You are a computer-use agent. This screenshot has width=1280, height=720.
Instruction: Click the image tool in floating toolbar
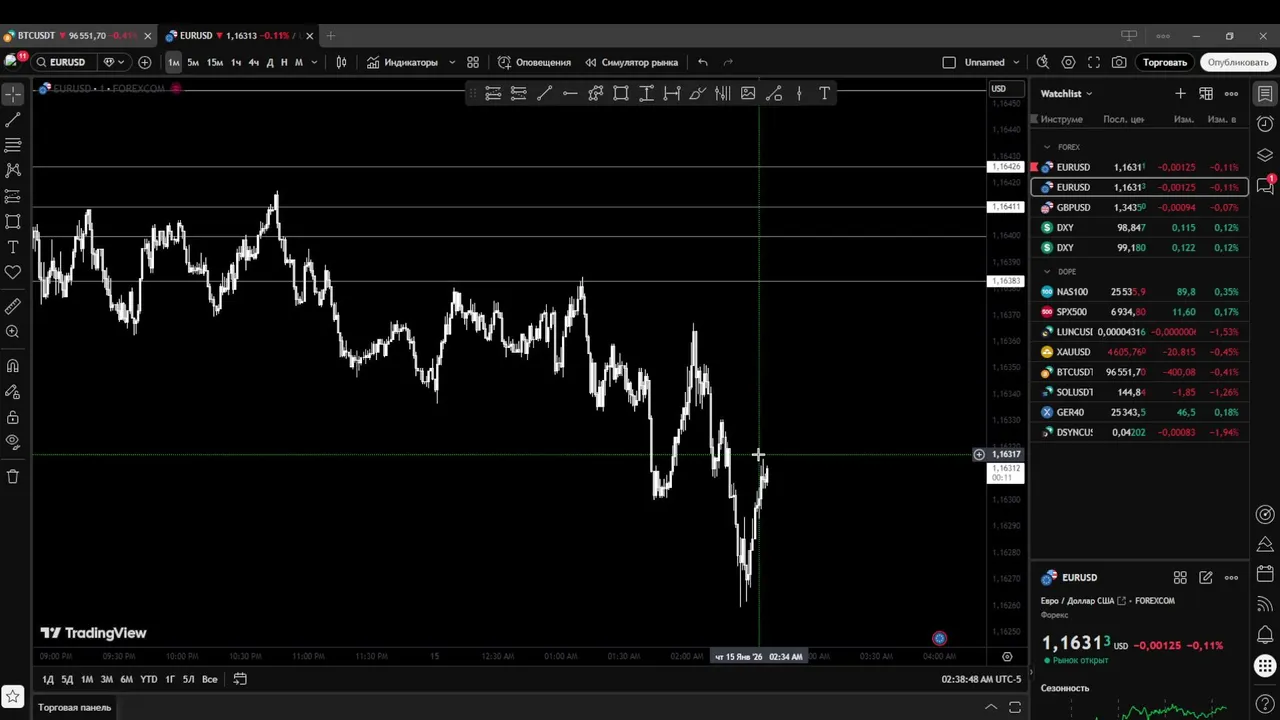tap(748, 93)
